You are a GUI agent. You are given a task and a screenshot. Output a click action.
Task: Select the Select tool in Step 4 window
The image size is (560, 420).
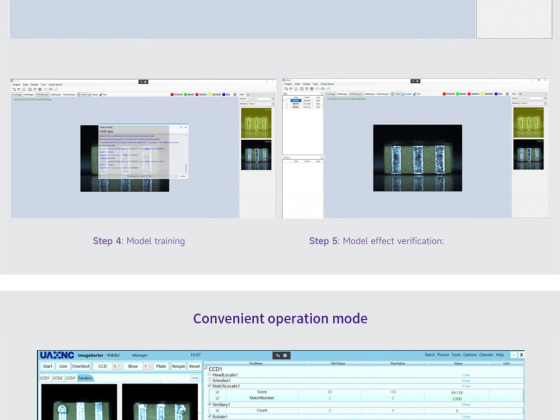(82, 95)
